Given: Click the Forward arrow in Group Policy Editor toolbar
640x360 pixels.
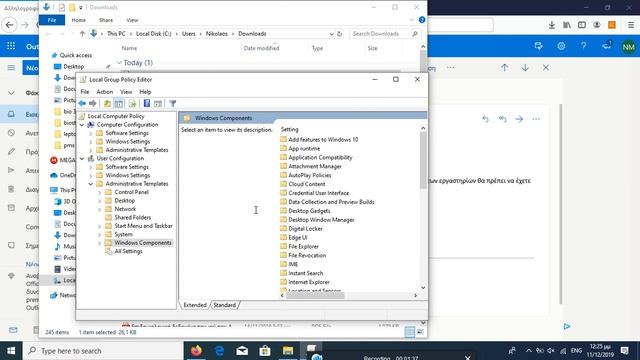Looking at the screenshot, I should pyautogui.click(x=93, y=104).
